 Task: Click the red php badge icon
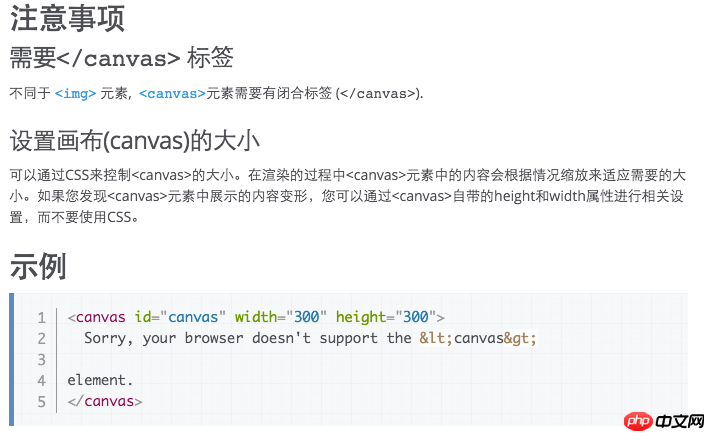638,421
